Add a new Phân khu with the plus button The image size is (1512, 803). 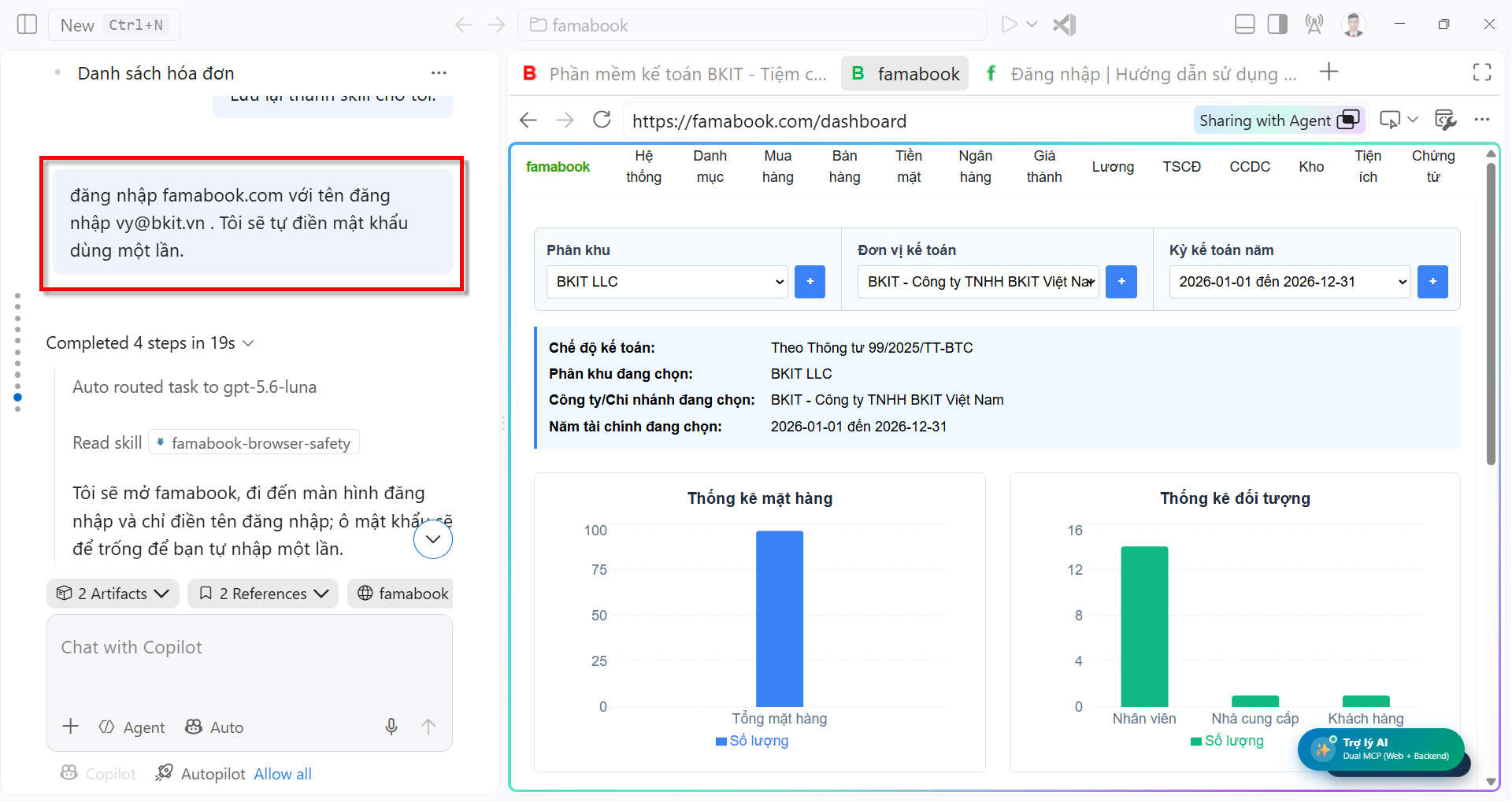click(x=810, y=282)
